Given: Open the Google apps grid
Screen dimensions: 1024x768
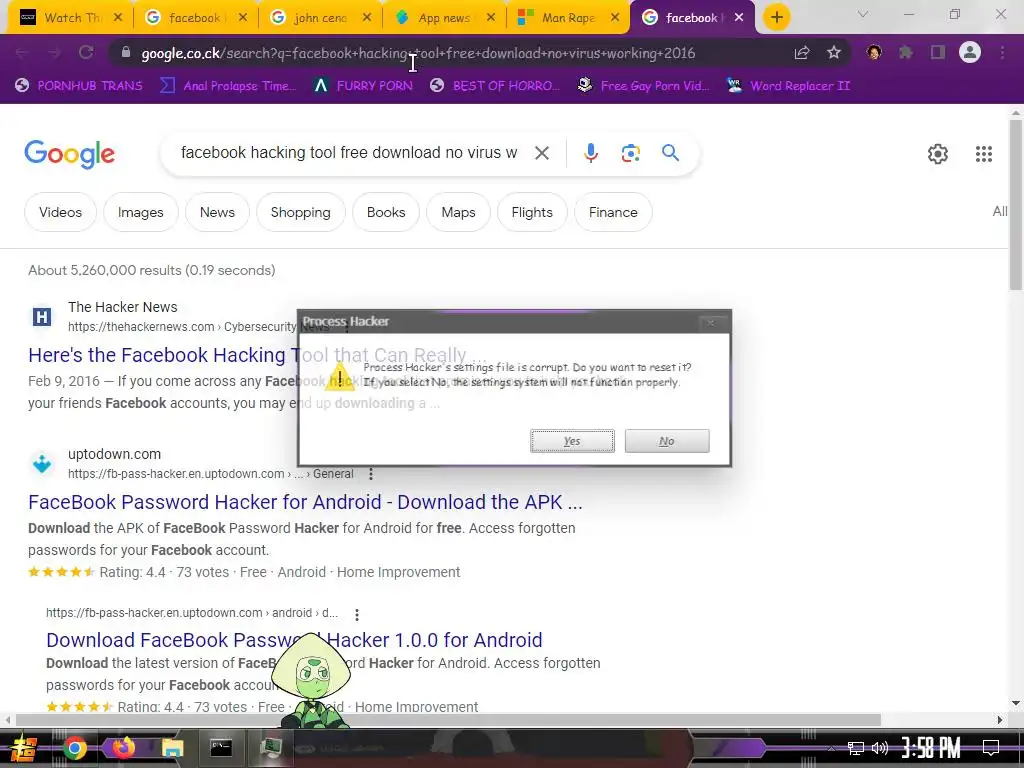Looking at the screenshot, I should click(984, 153).
